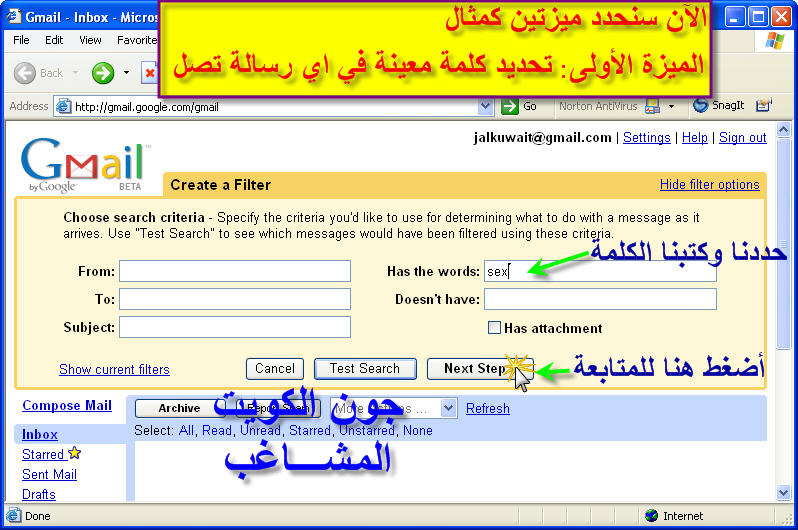This screenshot has height=530, width=798.
Task: Open the Forward button history dropdown
Action: [126, 73]
